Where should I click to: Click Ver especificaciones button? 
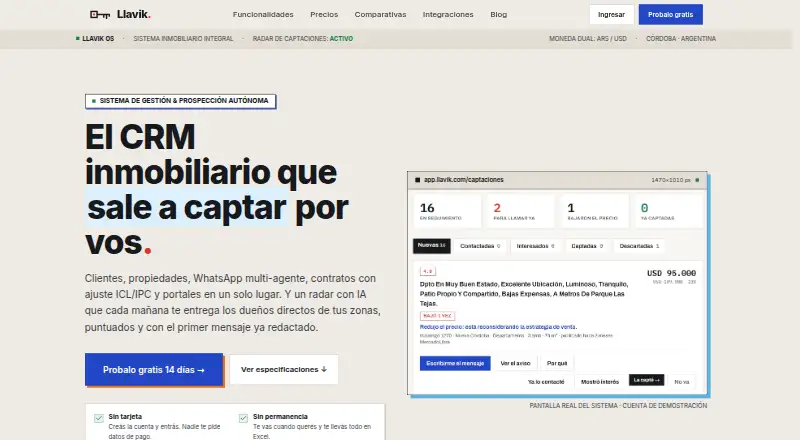[x=284, y=370]
